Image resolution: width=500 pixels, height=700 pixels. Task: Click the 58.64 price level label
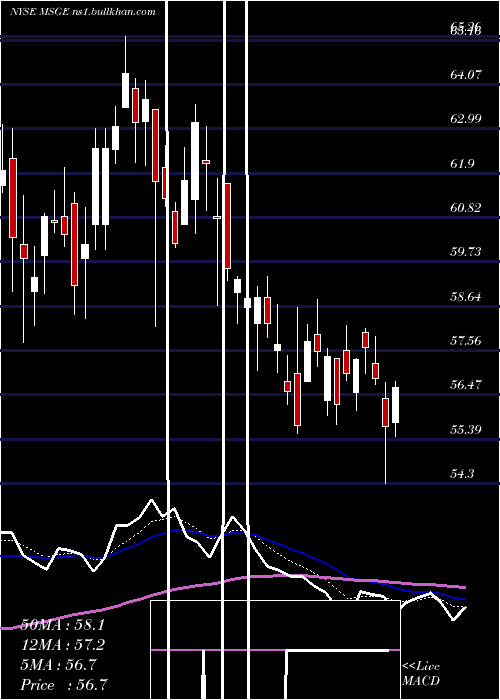[x=466, y=296]
